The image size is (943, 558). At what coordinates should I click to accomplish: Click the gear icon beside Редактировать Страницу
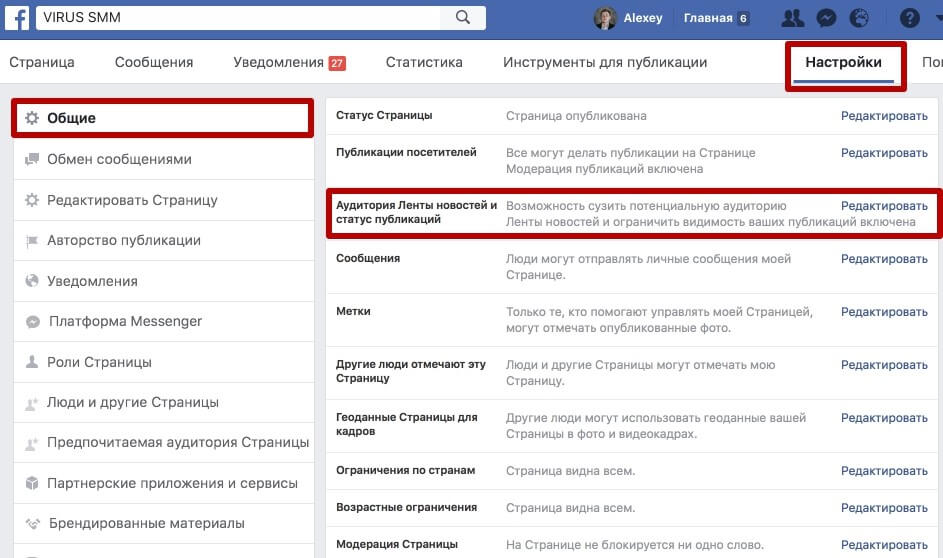(x=32, y=200)
